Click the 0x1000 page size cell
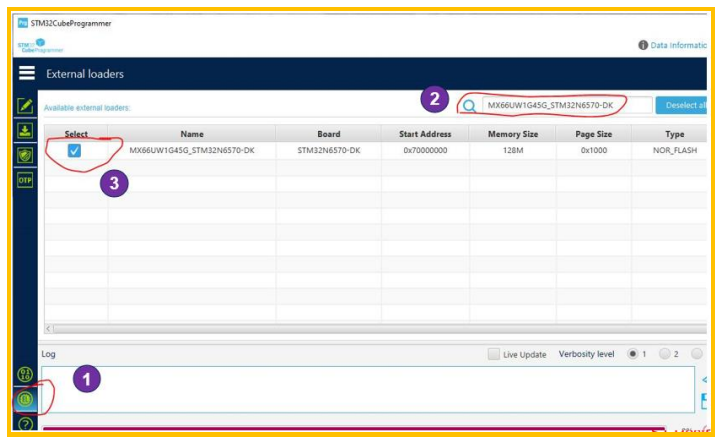Screen dimensions: 728x443 (x=593, y=150)
